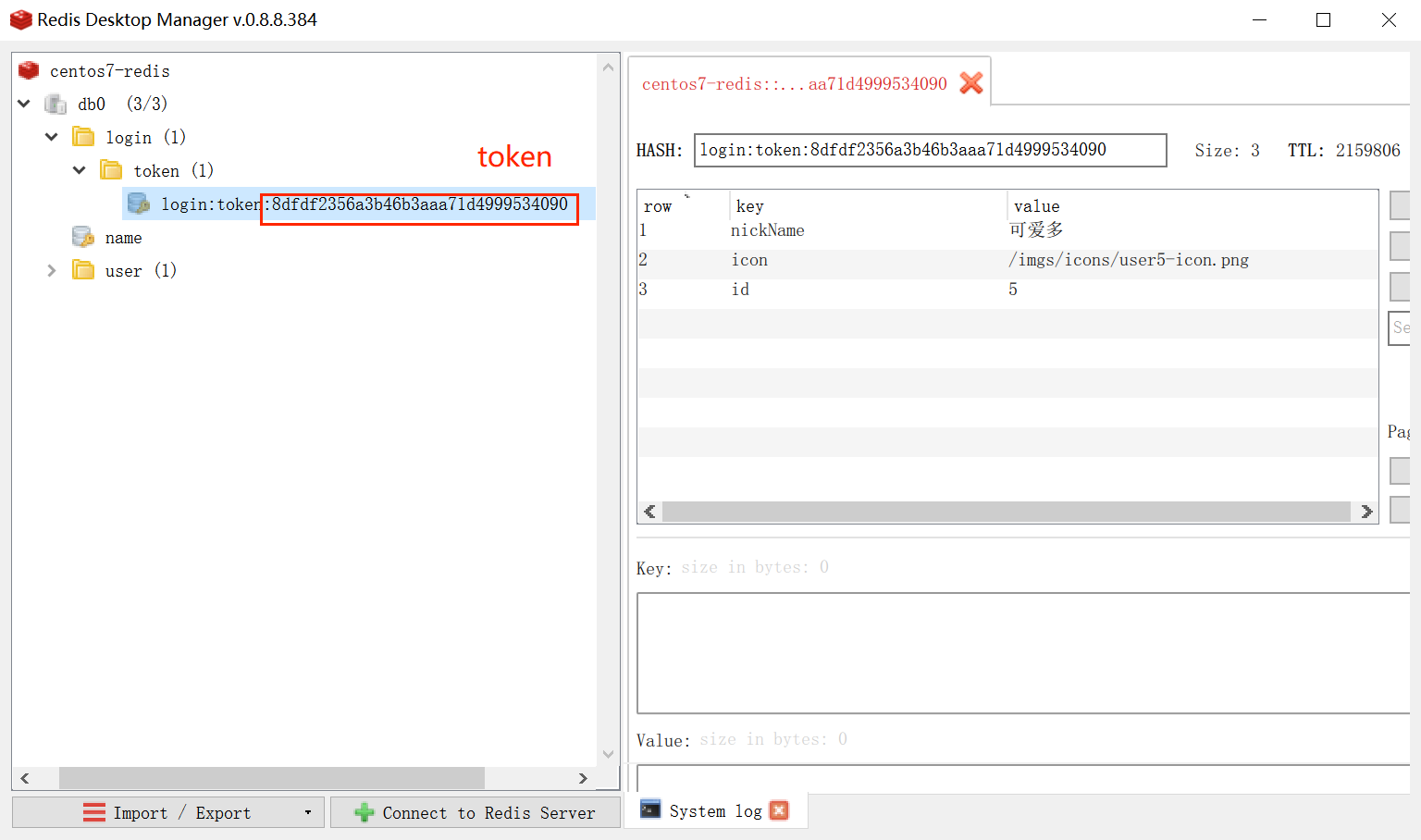The image size is (1421, 840).
Task: Click the hash table horizontal scrollbar thumb
Action: (x=1007, y=512)
